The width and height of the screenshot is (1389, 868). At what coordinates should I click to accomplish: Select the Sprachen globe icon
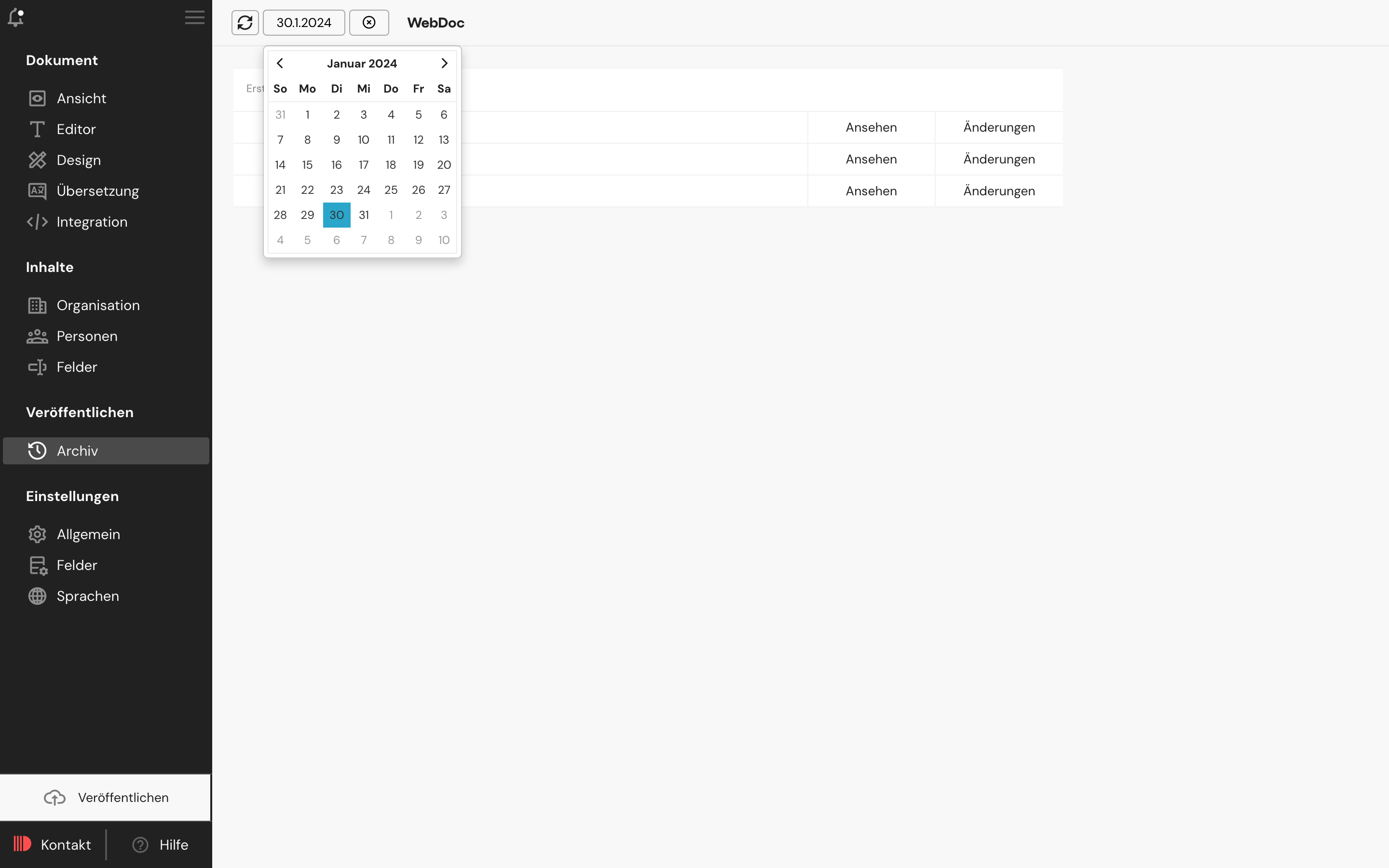(37, 596)
